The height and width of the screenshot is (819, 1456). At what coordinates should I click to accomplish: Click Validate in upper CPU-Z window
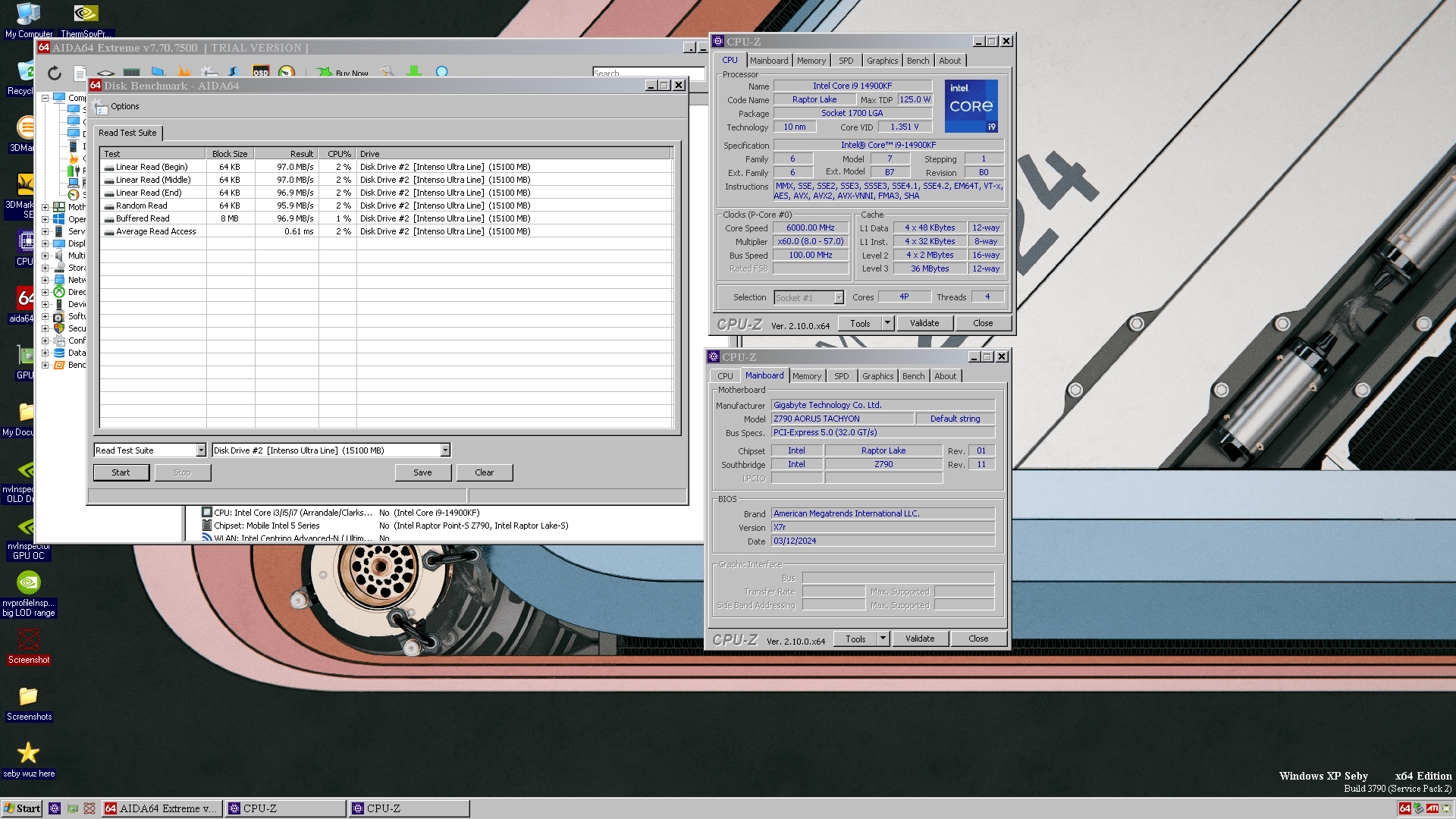tap(924, 323)
